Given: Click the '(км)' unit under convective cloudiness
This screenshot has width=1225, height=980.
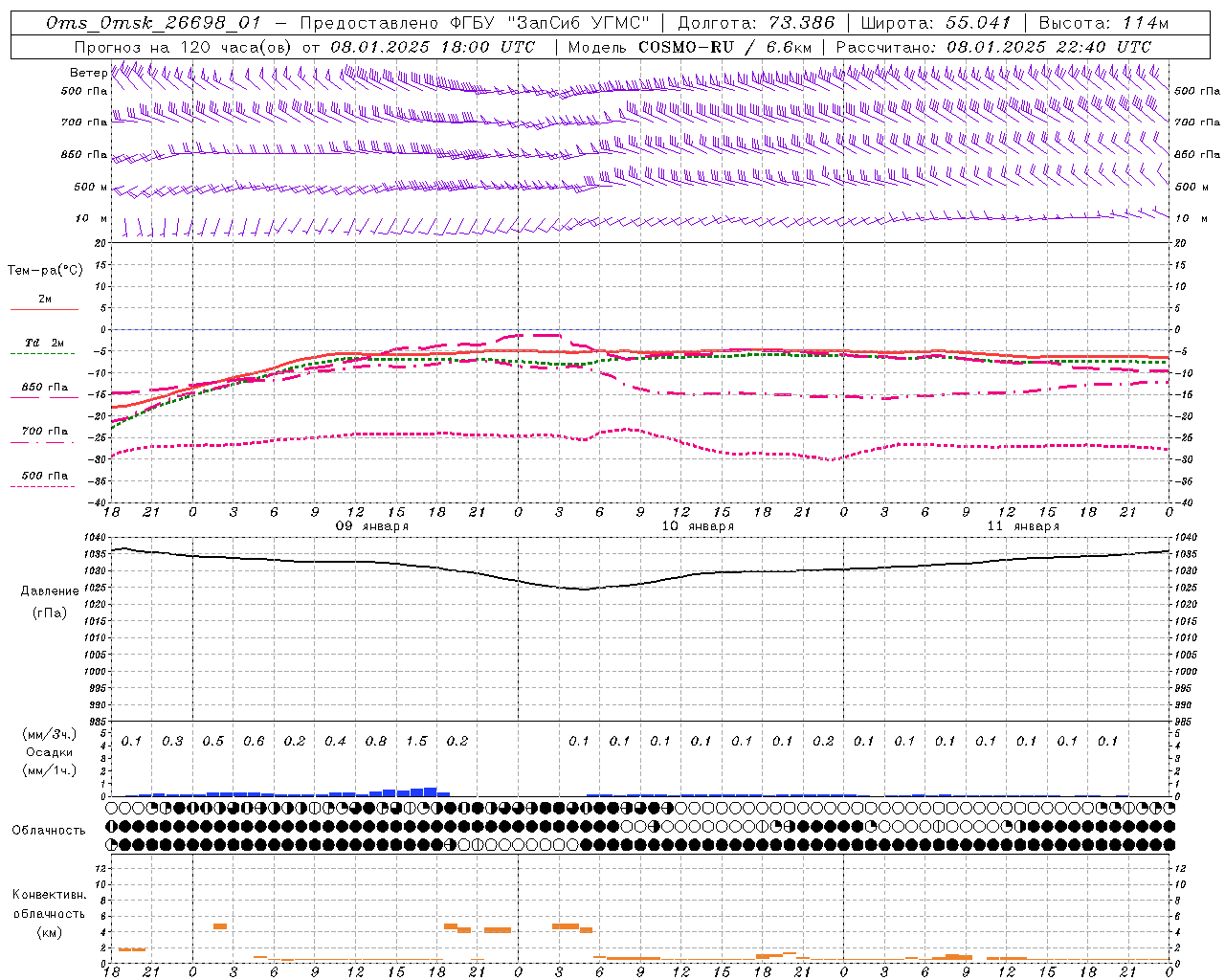Looking at the screenshot, I should (49, 932).
